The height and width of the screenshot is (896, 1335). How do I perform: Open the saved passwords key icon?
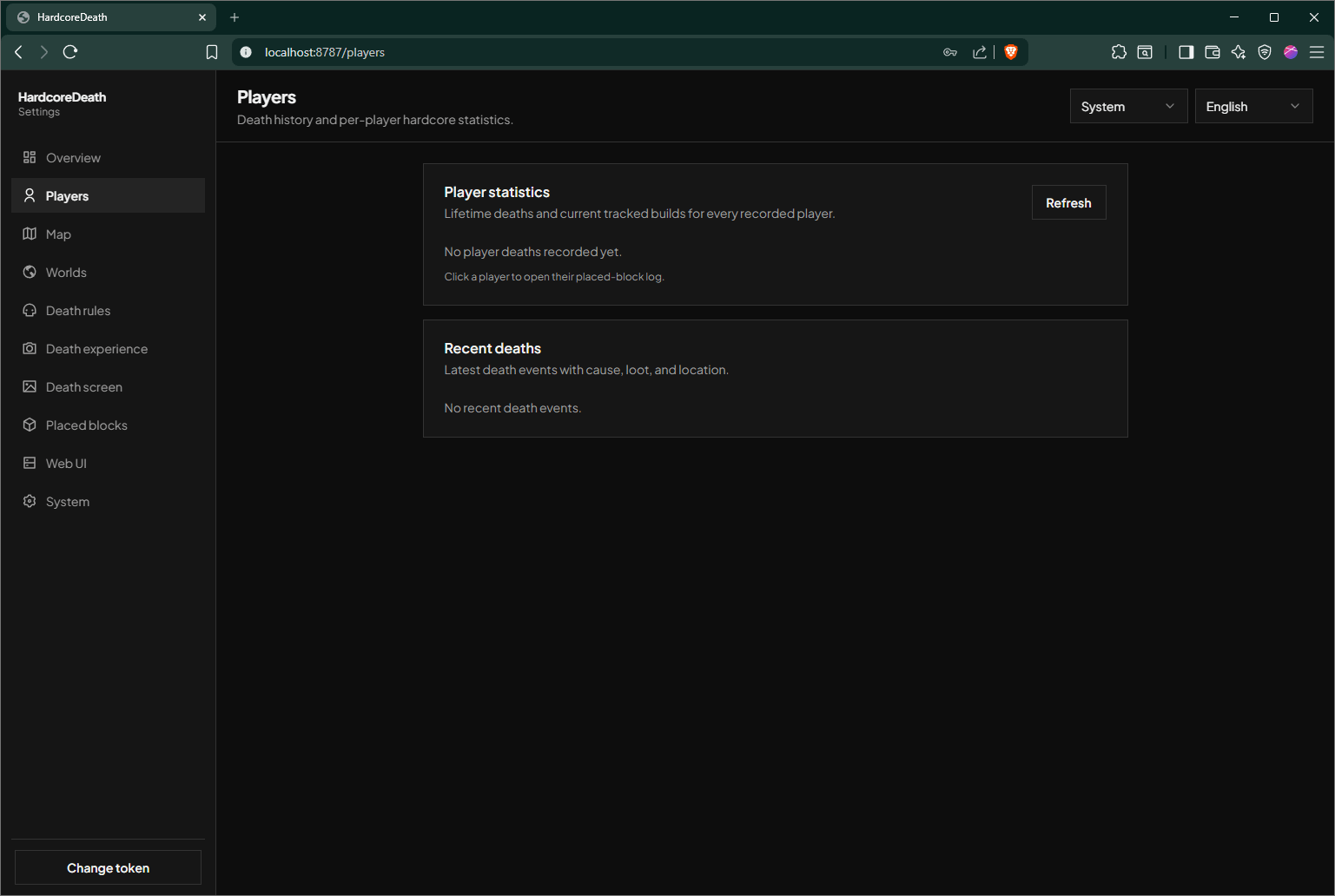point(950,52)
